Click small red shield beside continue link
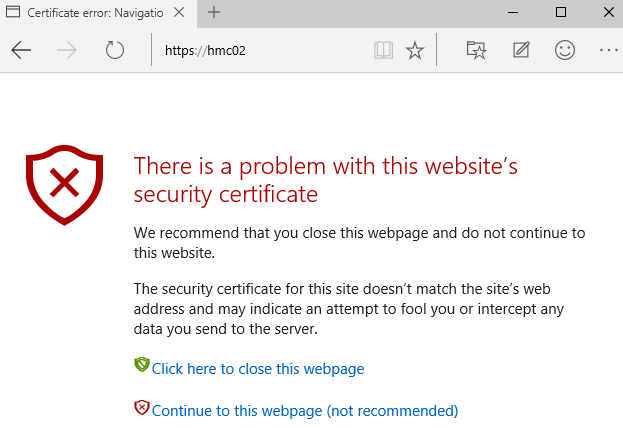The height and width of the screenshot is (428, 623). (141, 407)
